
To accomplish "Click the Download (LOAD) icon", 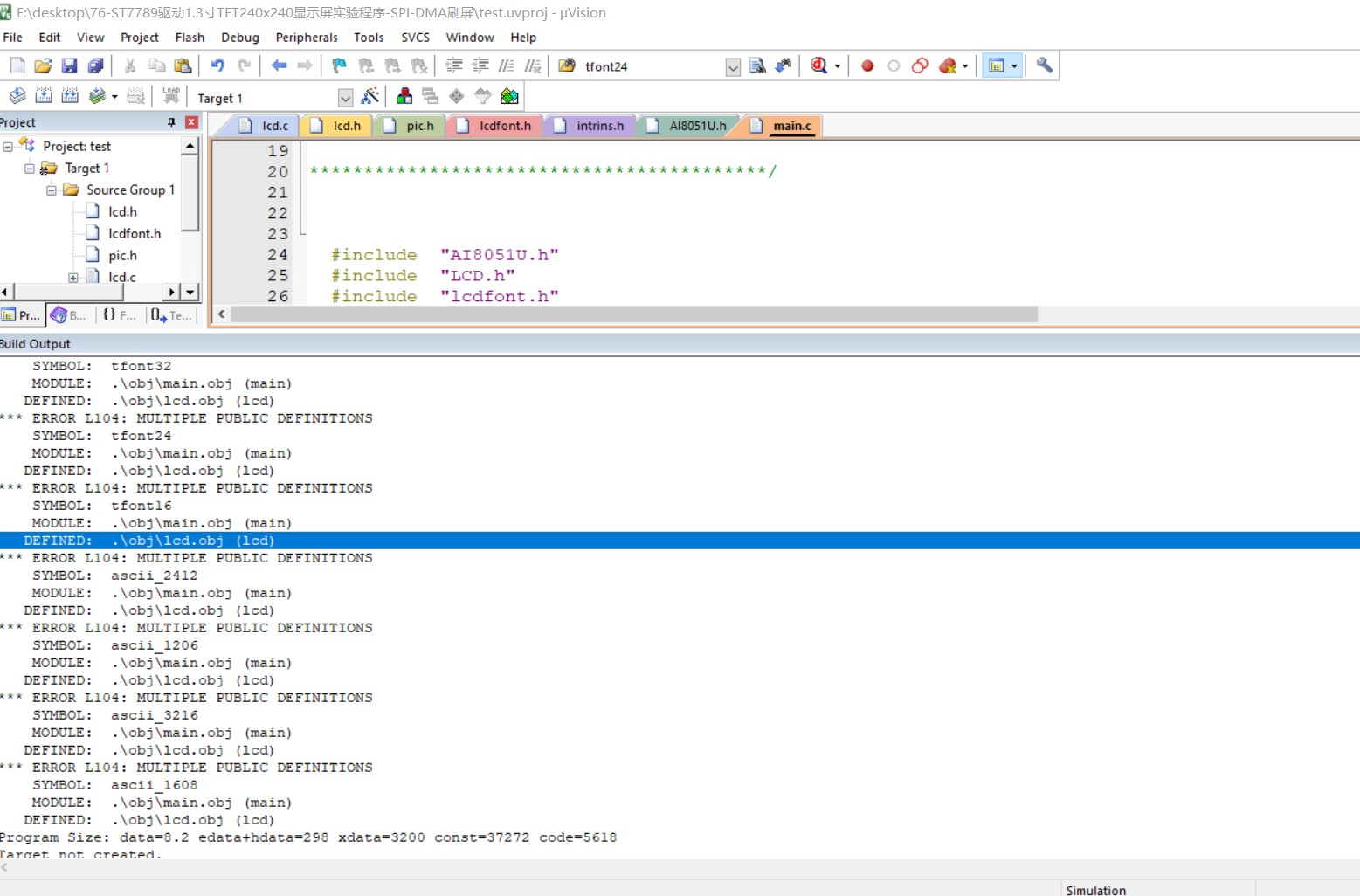I will (x=171, y=96).
